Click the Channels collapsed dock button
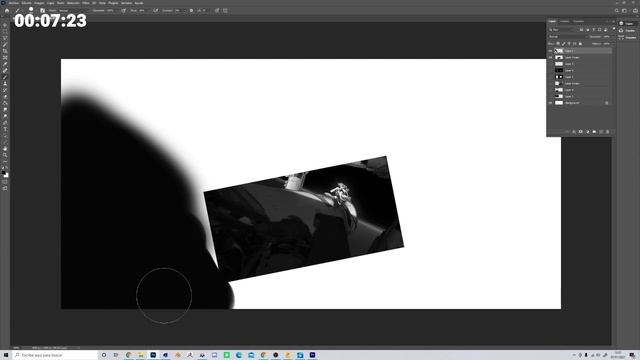Viewport: 640px width, 360px height. (627, 30)
